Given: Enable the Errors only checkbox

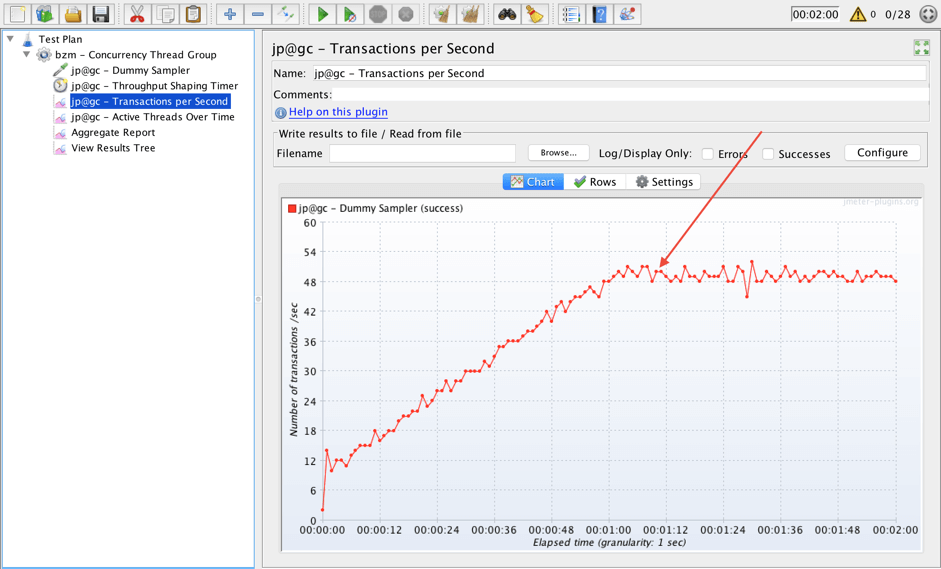Looking at the screenshot, I should 708,154.
